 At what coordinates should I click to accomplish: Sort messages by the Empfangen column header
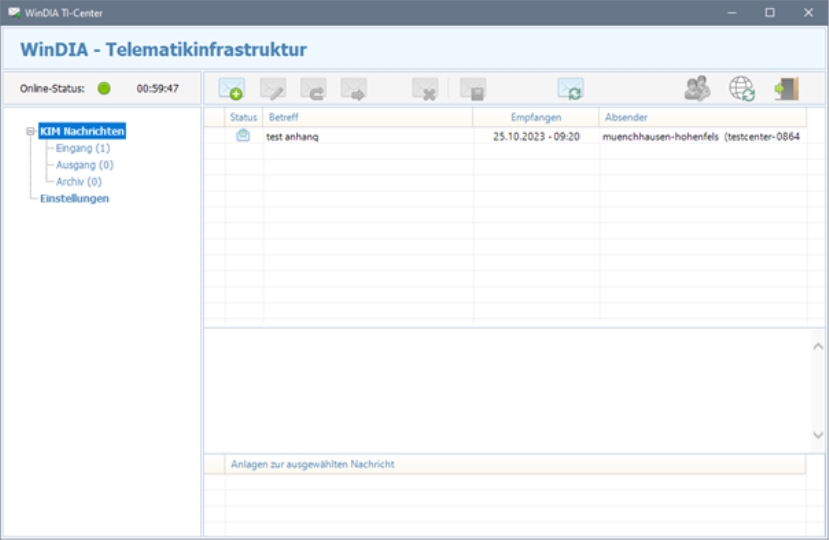click(536, 117)
